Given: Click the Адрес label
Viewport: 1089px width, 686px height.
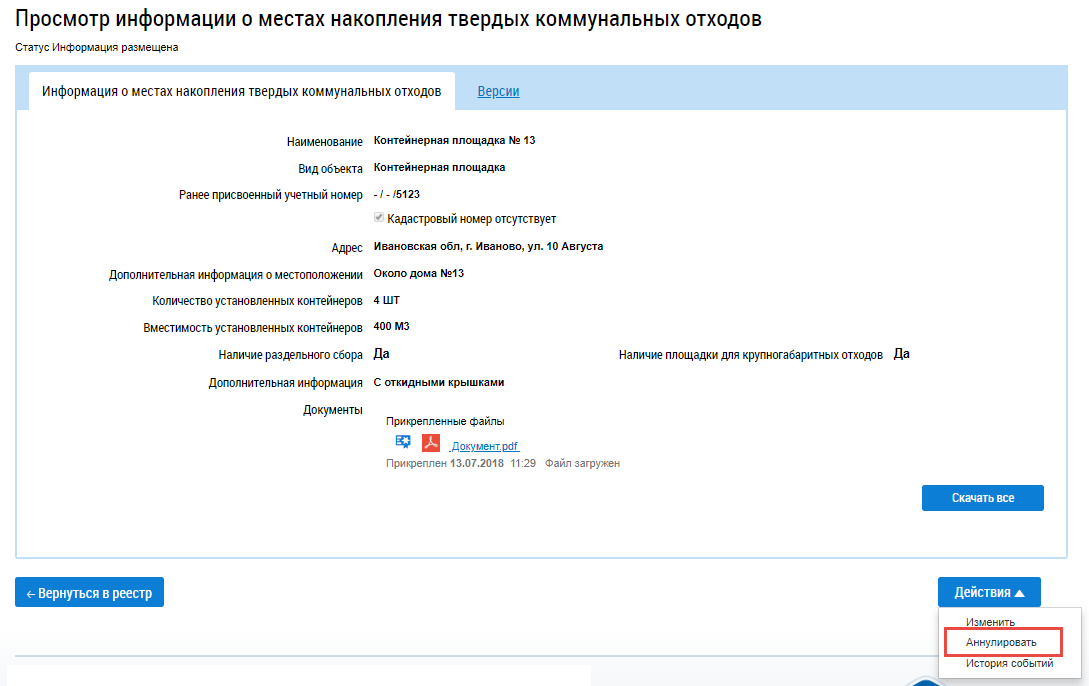Looking at the screenshot, I should point(347,248).
